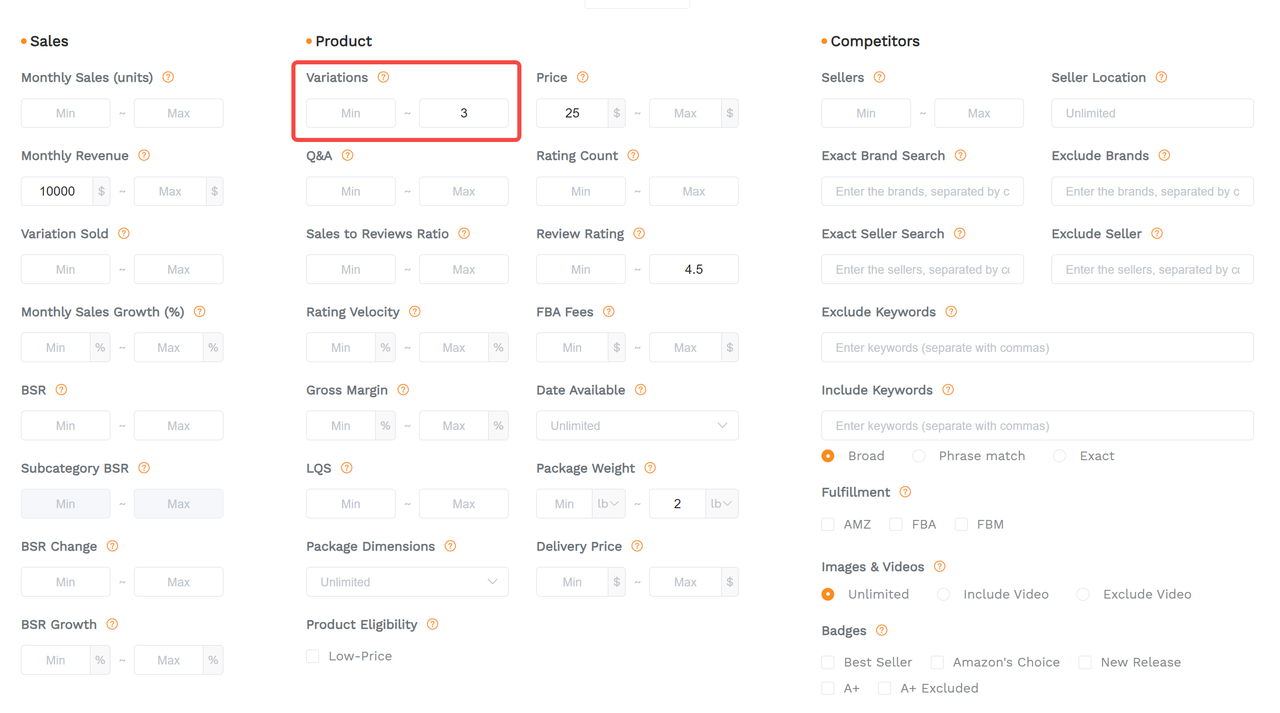Image resolution: width=1280 pixels, height=713 pixels.
Task: Open the Exact Brand Search help tooltip
Action: pos(961,156)
